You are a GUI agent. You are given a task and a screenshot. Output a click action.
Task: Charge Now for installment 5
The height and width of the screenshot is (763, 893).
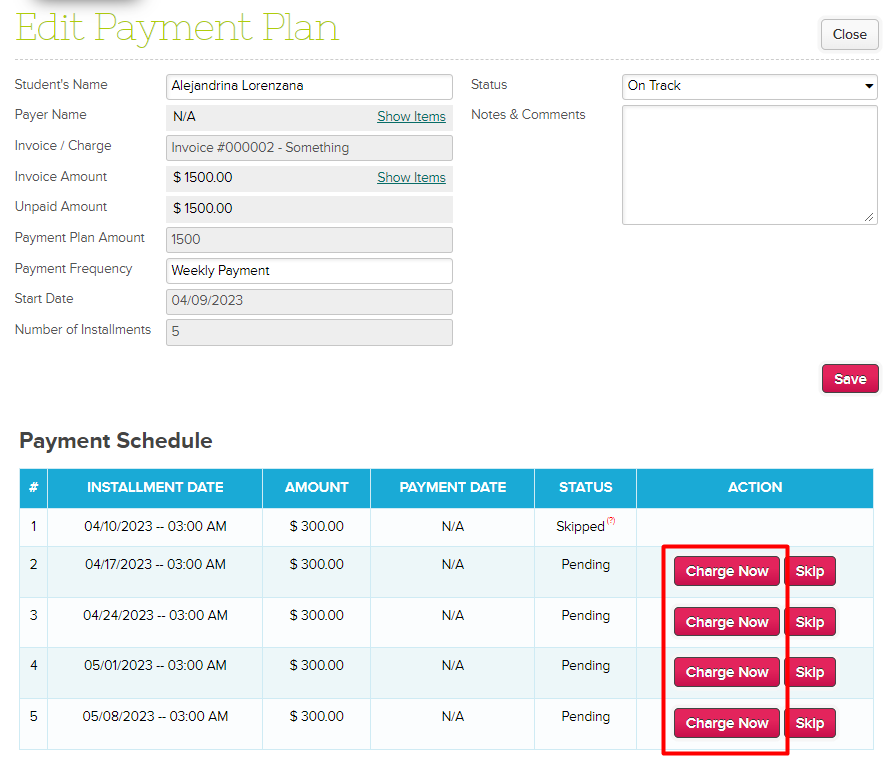click(726, 723)
